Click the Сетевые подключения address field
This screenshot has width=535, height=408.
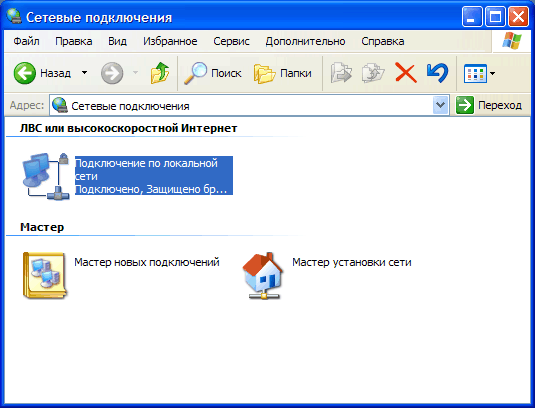[x=242, y=105]
